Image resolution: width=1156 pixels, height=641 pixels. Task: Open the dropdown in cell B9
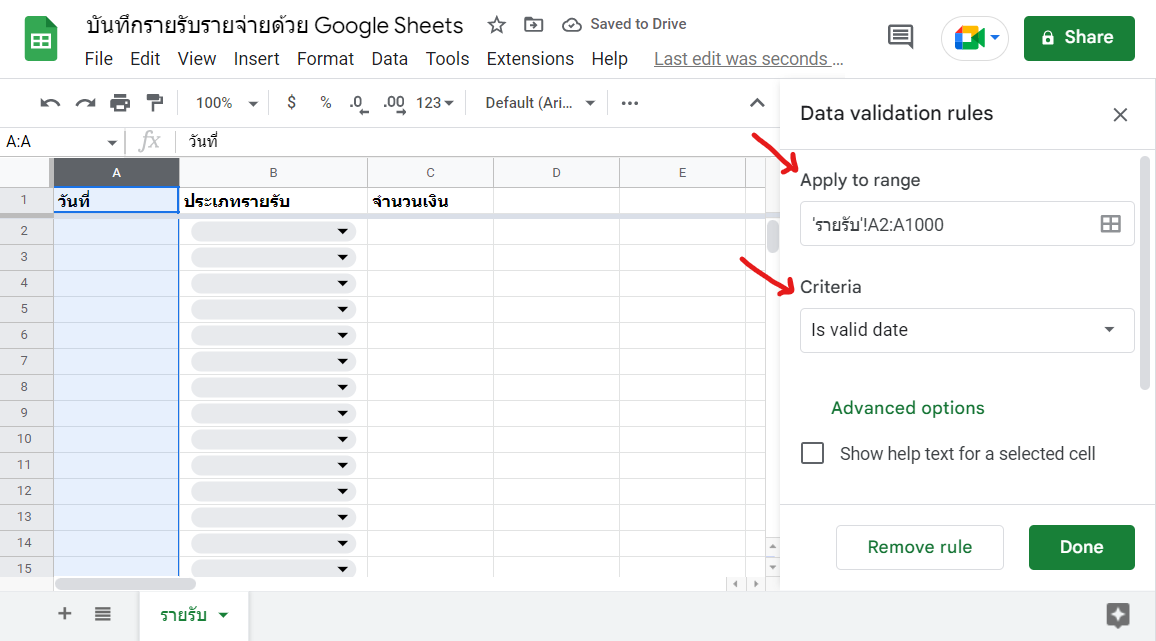[343, 413]
